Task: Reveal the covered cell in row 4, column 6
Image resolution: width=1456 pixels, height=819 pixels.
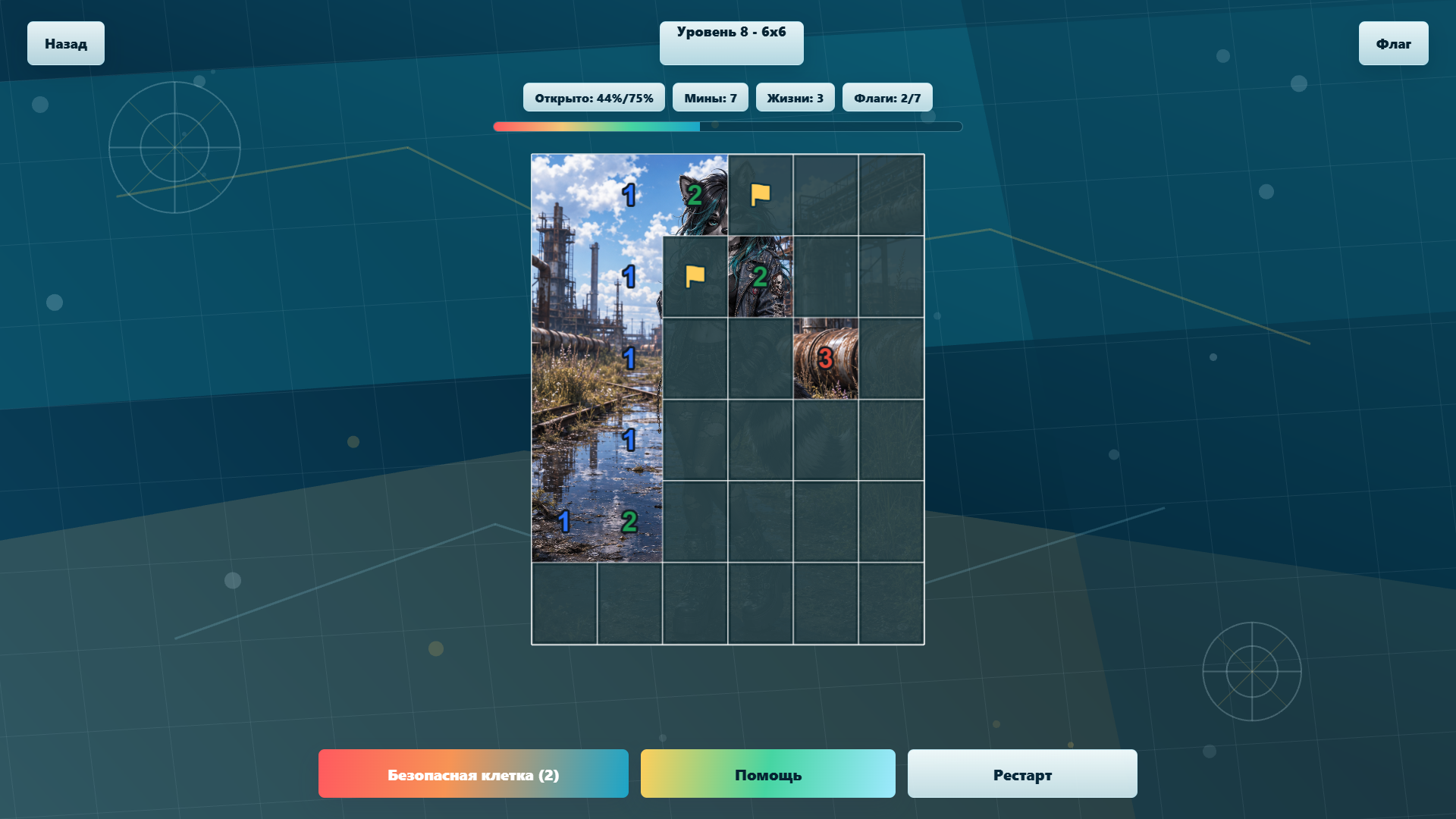Action: [x=891, y=440]
